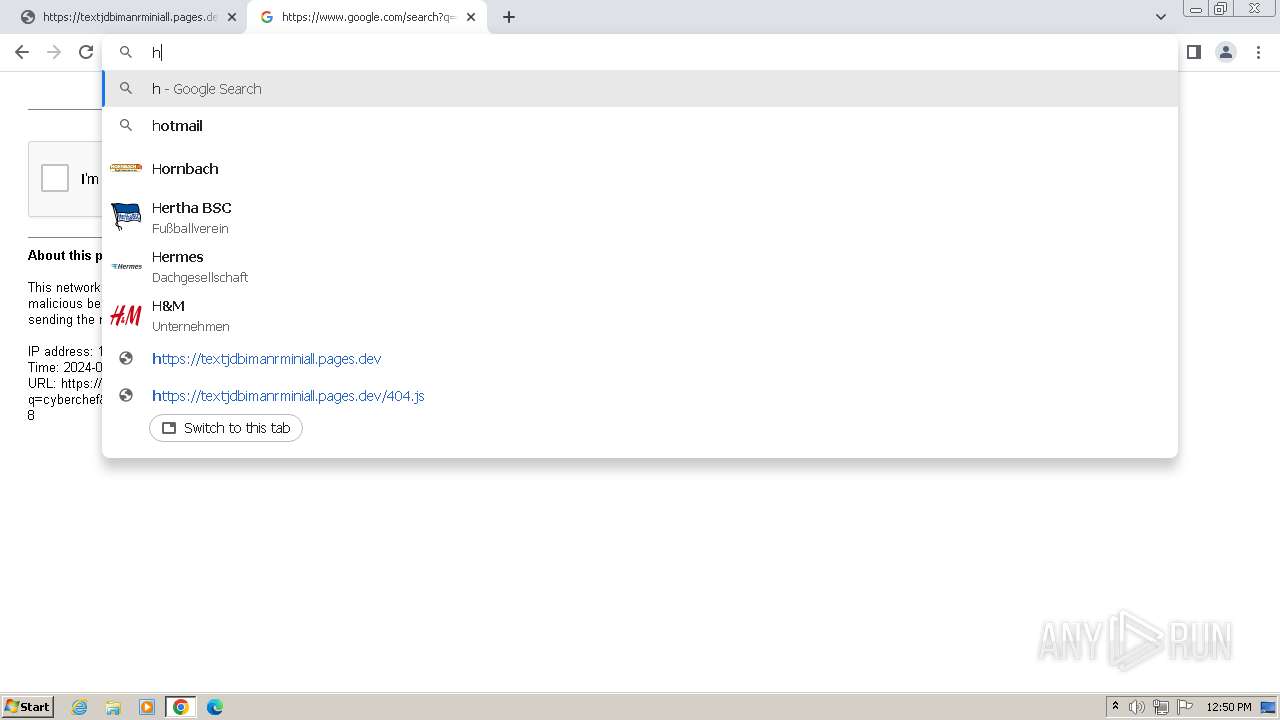Toggle the browser side panel
This screenshot has width=1280, height=720.
coord(1194,52)
